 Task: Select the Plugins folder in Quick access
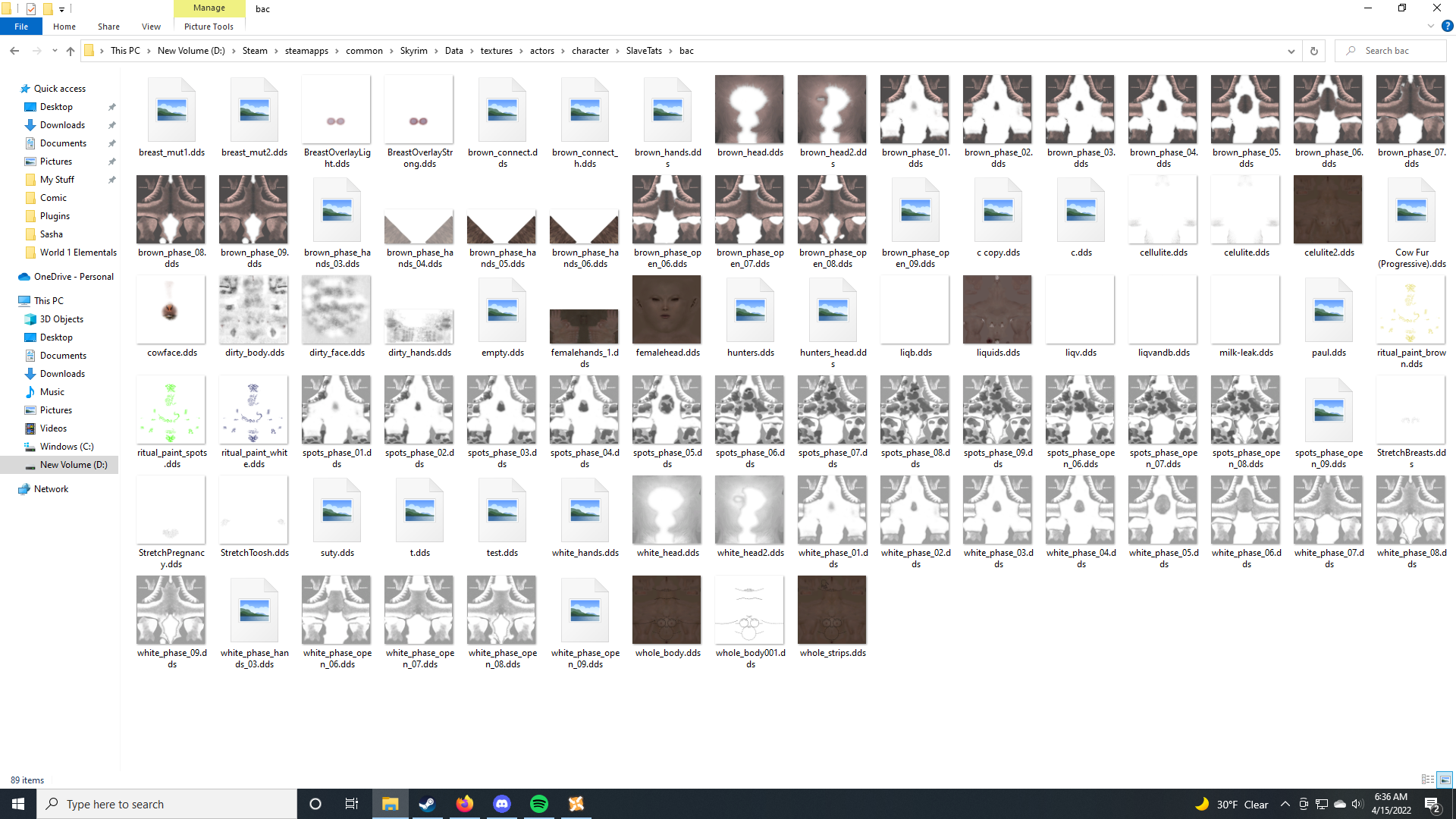[x=55, y=216]
